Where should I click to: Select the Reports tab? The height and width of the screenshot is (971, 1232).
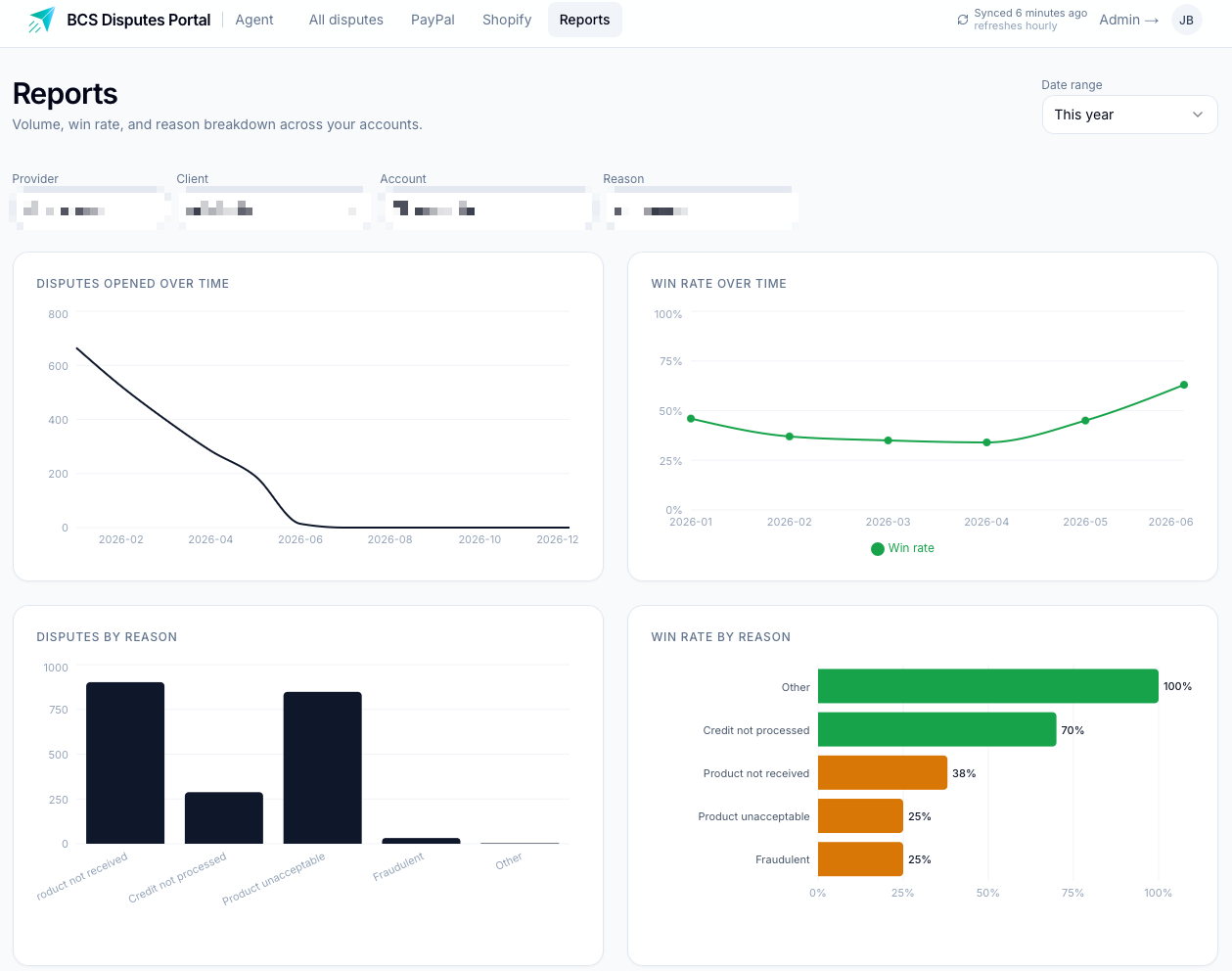point(584,20)
